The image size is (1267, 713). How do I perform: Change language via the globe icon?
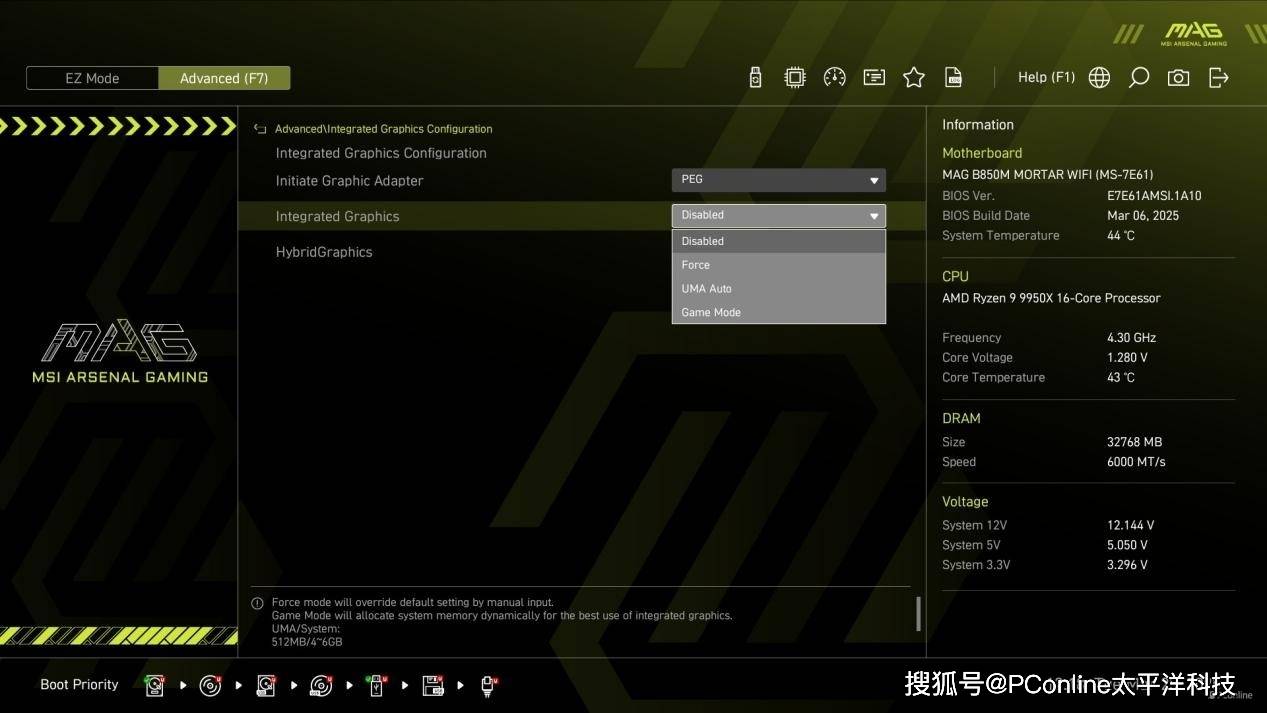[1099, 78]
